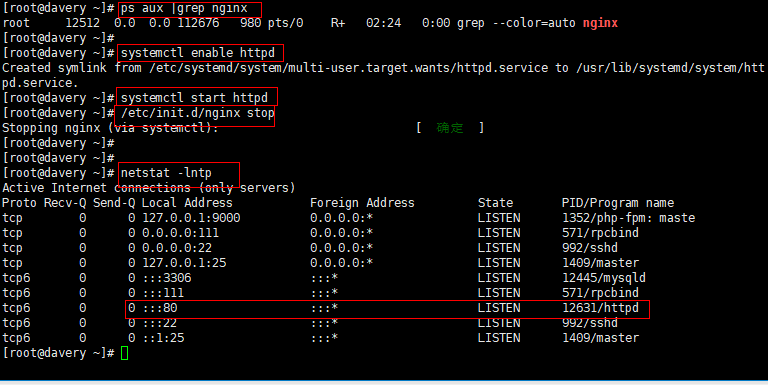Image resolution: width=768 pixels, height=385 pixels.
Task: Click the 'Foreign Address' column header
Action: 362,203
